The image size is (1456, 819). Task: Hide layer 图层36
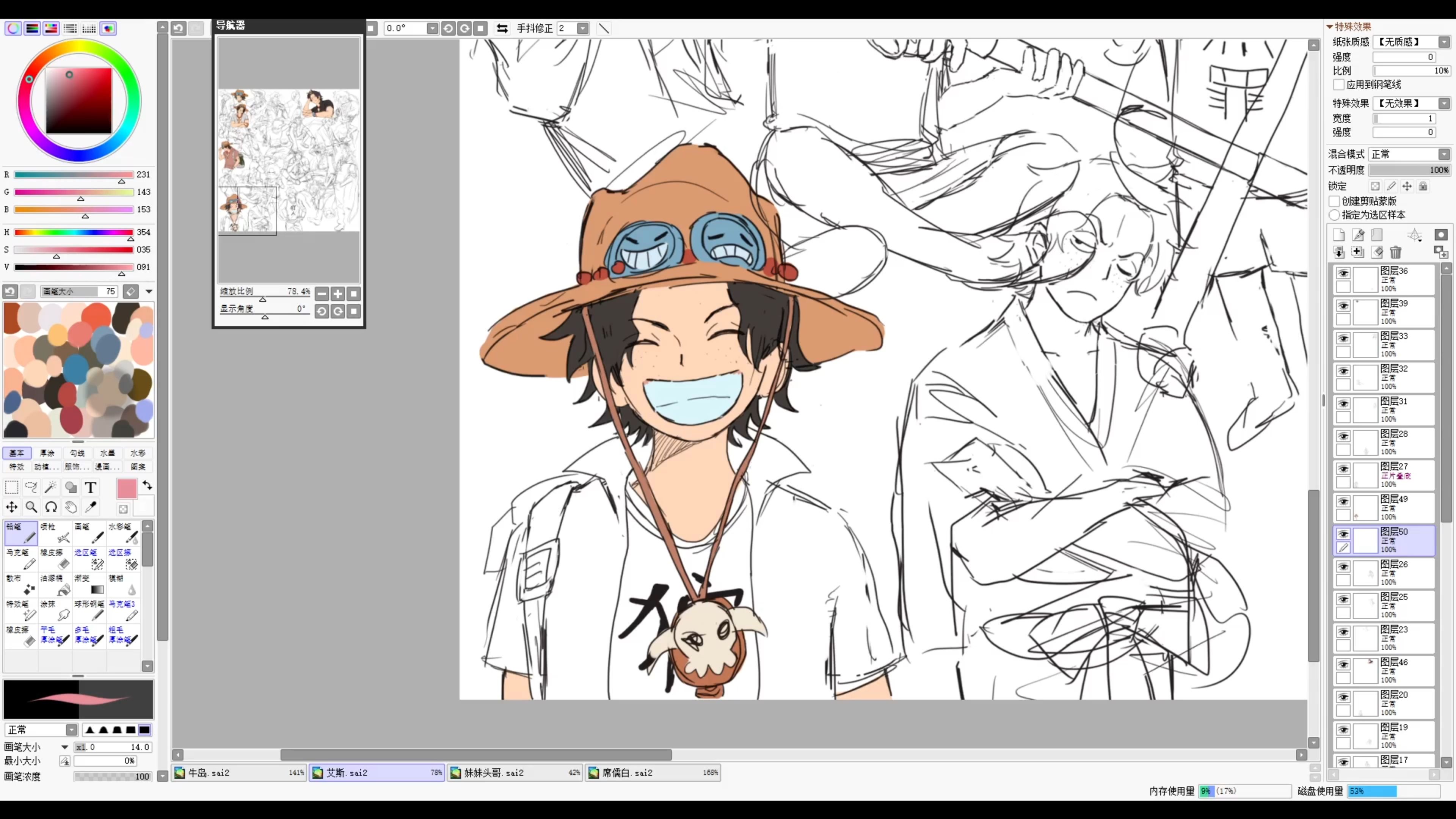1343,273
